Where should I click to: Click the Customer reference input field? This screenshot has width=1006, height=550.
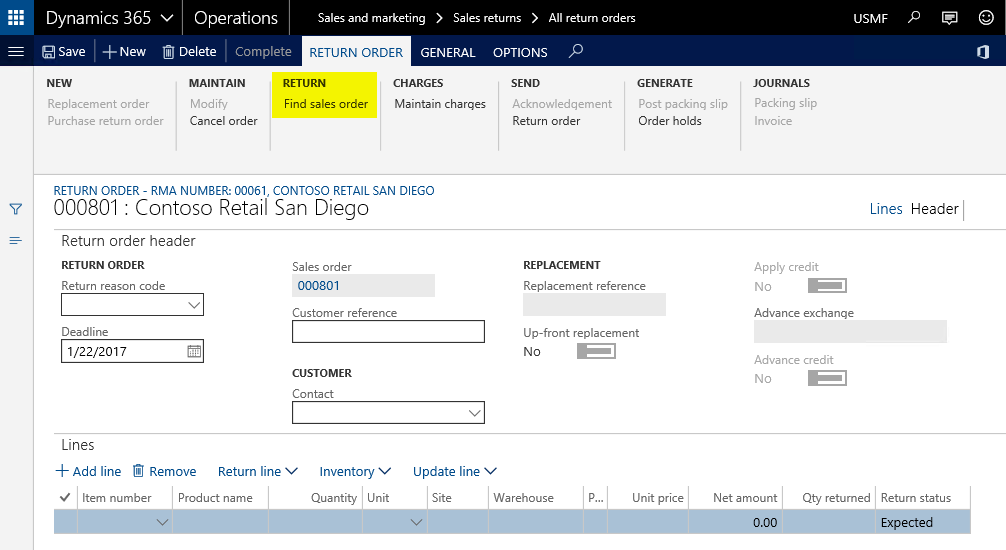point(388,332)
